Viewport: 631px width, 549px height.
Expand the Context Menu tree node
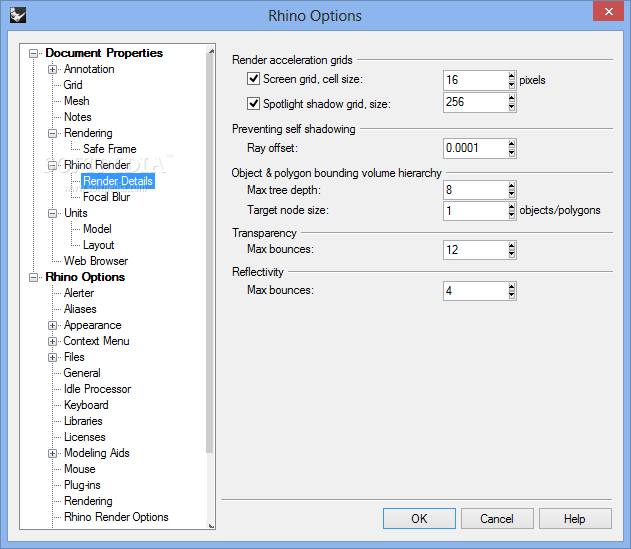[52, 341]
